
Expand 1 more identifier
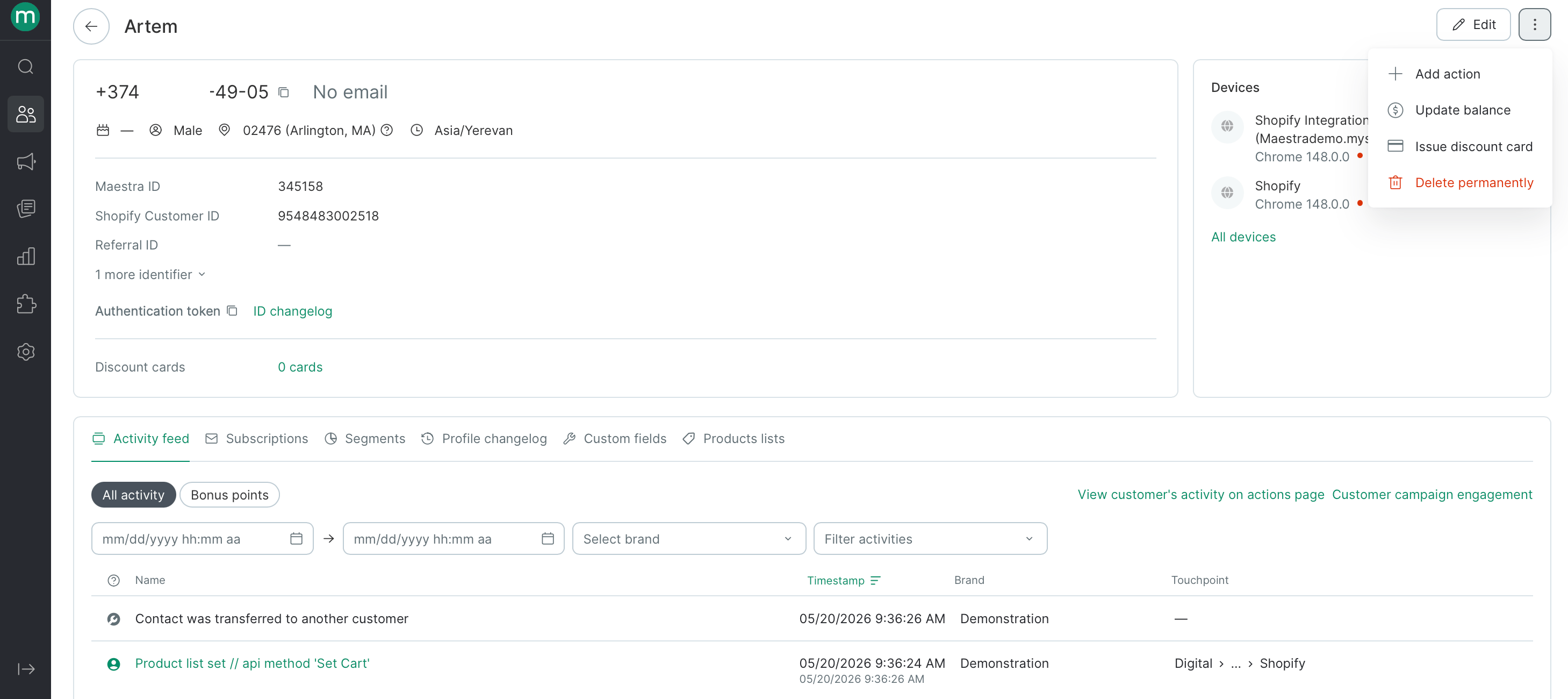(x=150, y=275)
